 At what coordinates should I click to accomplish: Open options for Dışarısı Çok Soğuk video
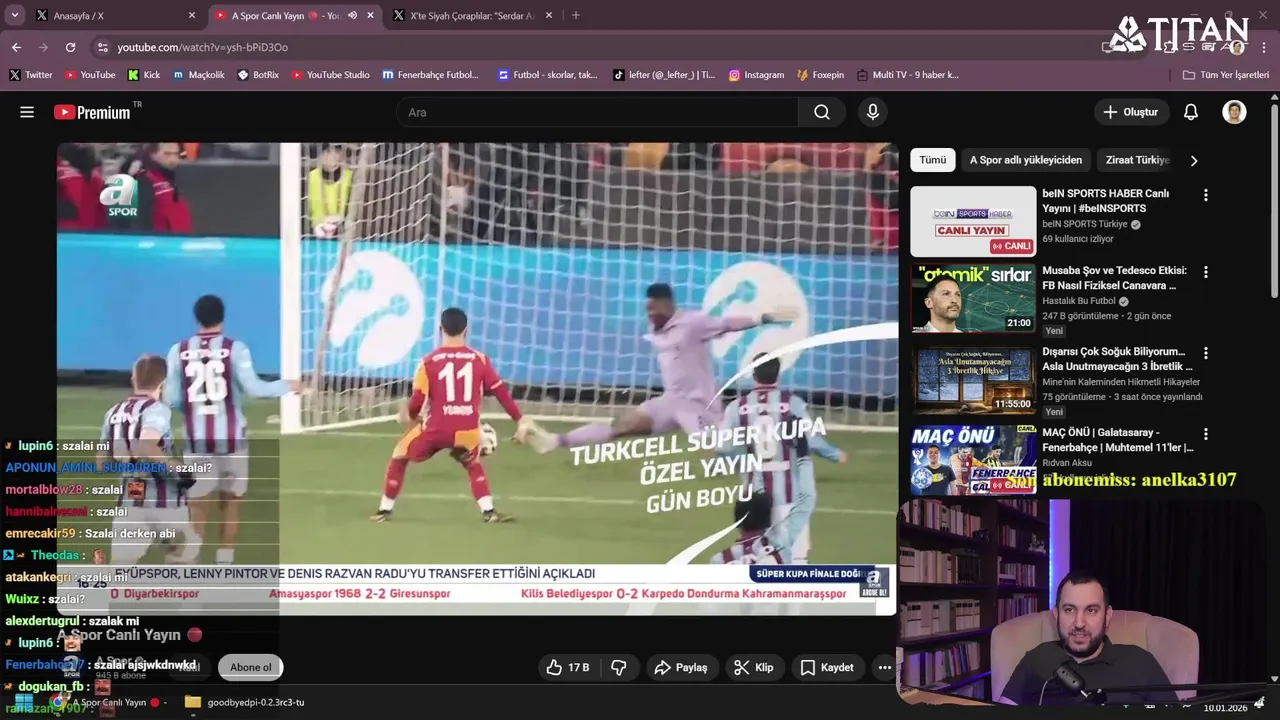1205,353
